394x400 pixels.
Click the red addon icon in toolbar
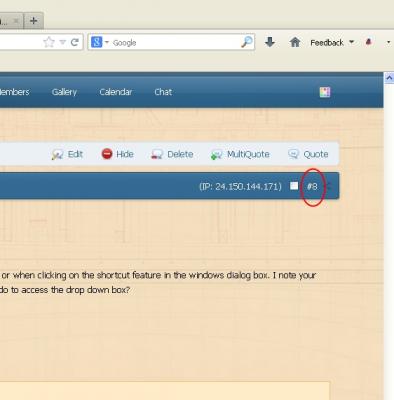[369, 42]
